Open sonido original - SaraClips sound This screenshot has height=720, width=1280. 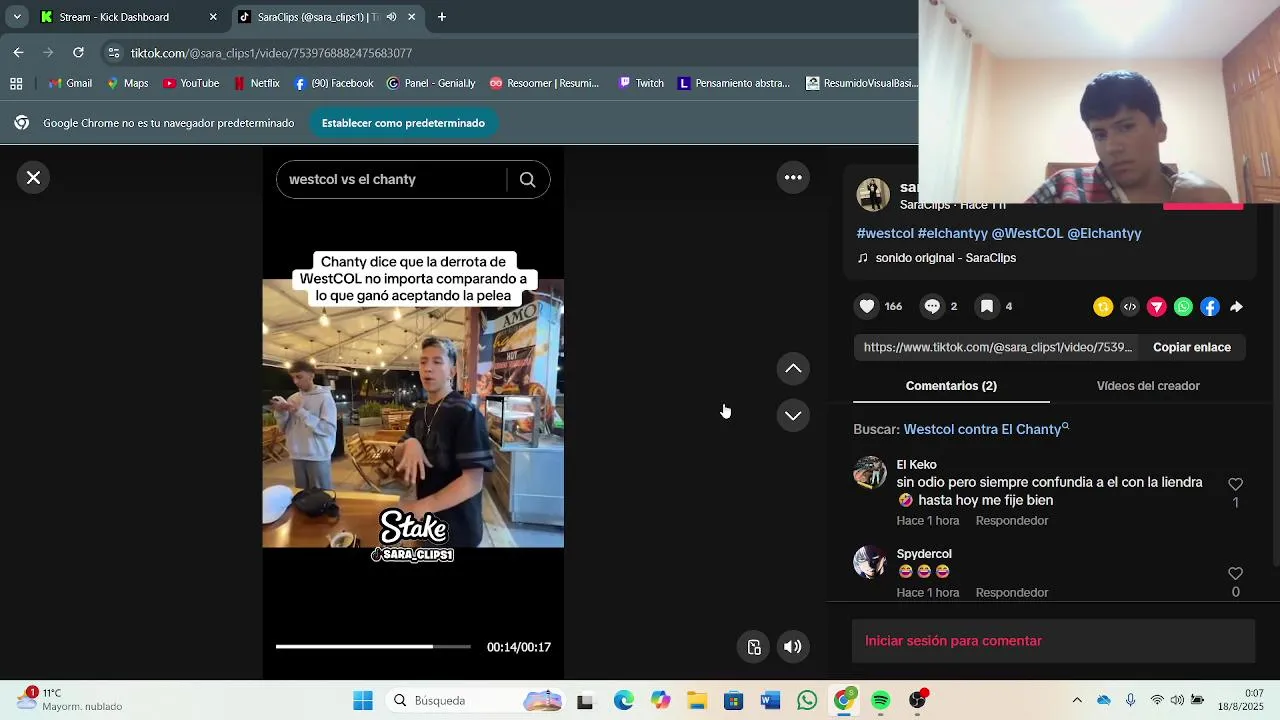pyautogui.click(x=945, y=258)
